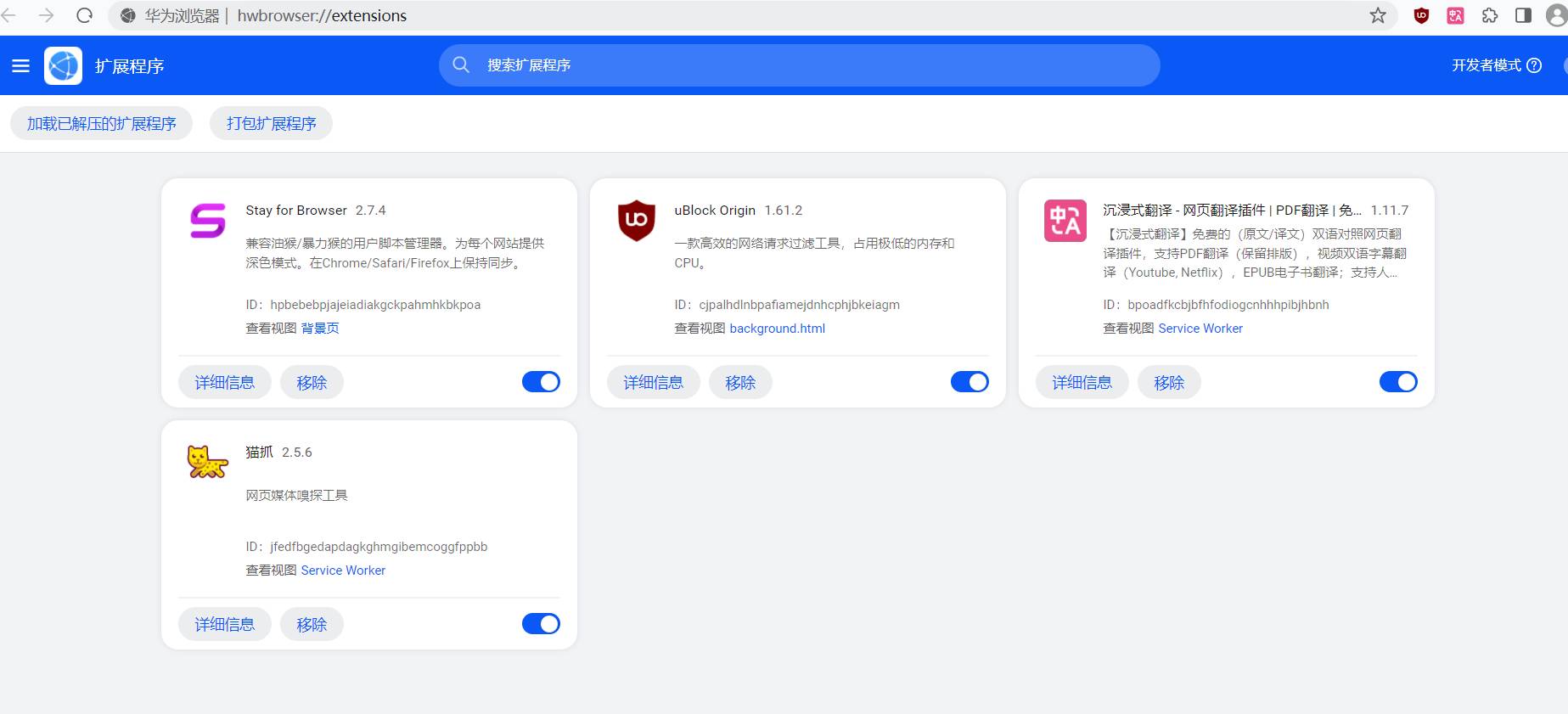Remove uBlock Origin with 移除

point(741,383)
